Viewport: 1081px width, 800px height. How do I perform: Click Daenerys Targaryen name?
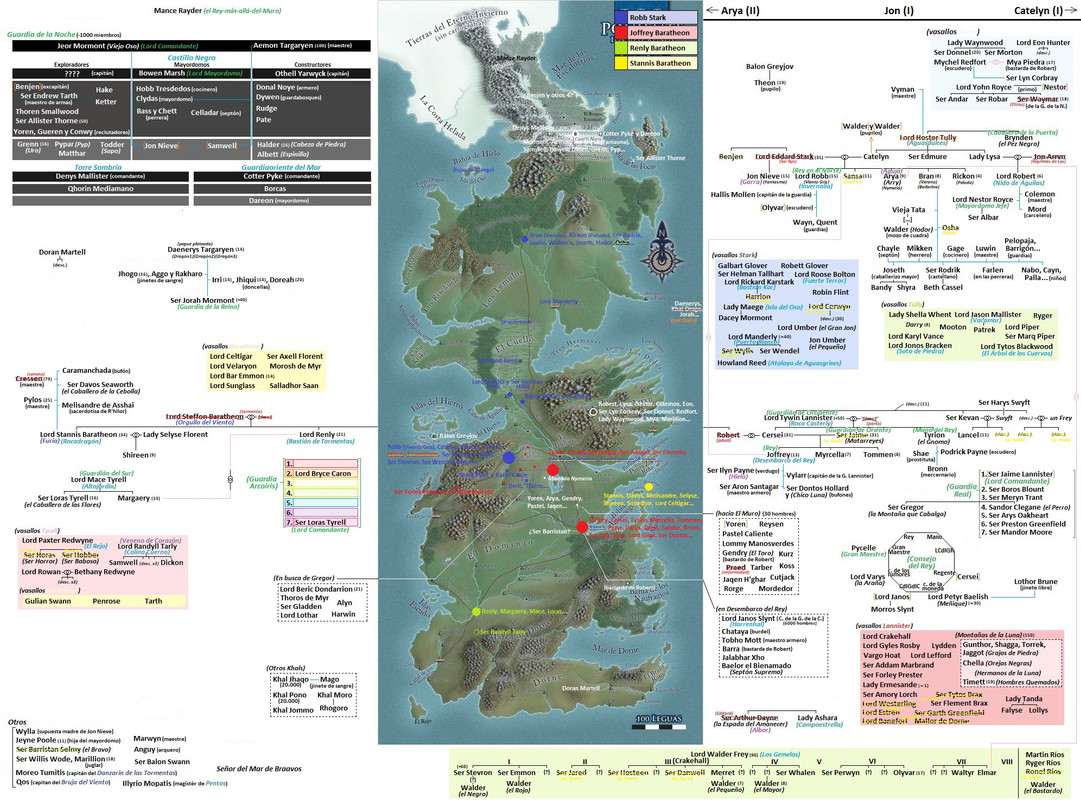200,250
